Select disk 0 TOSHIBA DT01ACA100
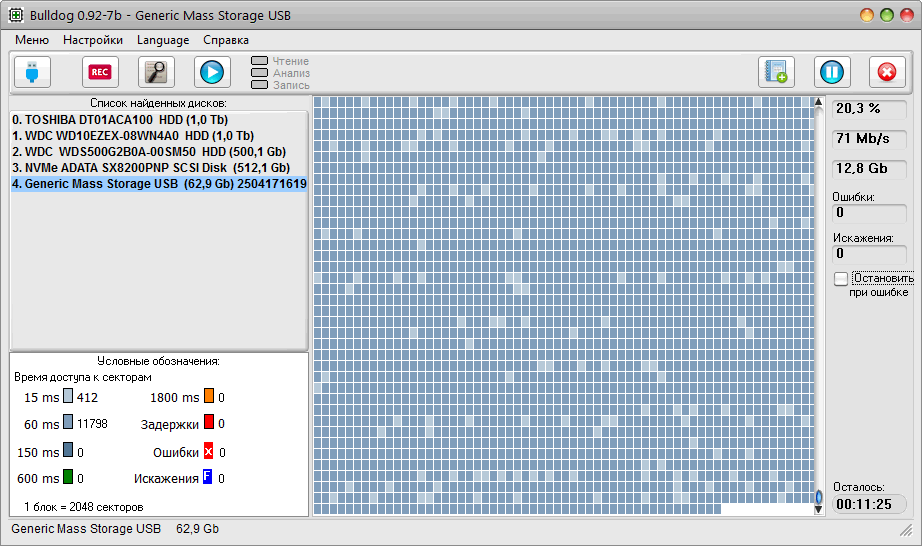Screen dimensions: 922x546 click(159, 120)
